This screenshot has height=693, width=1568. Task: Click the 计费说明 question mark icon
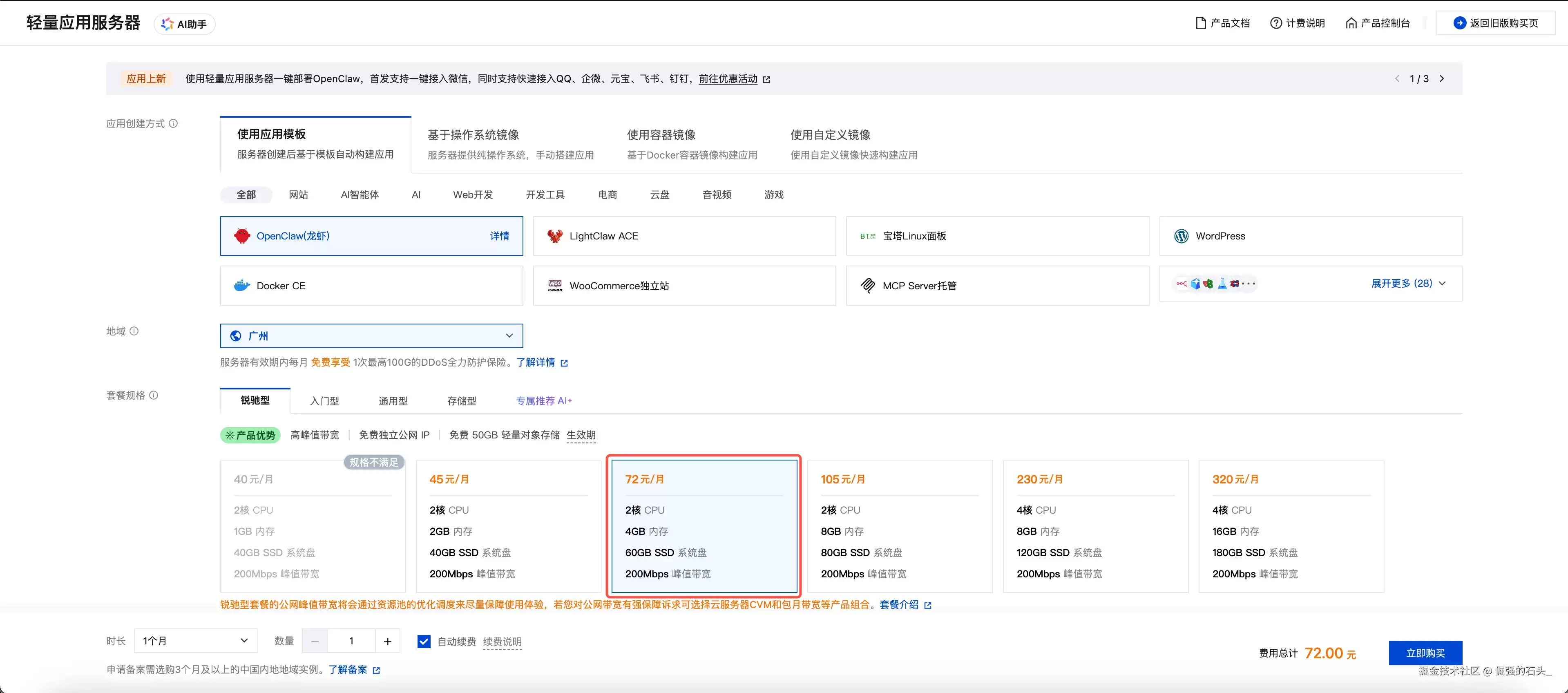[1276, 23]
